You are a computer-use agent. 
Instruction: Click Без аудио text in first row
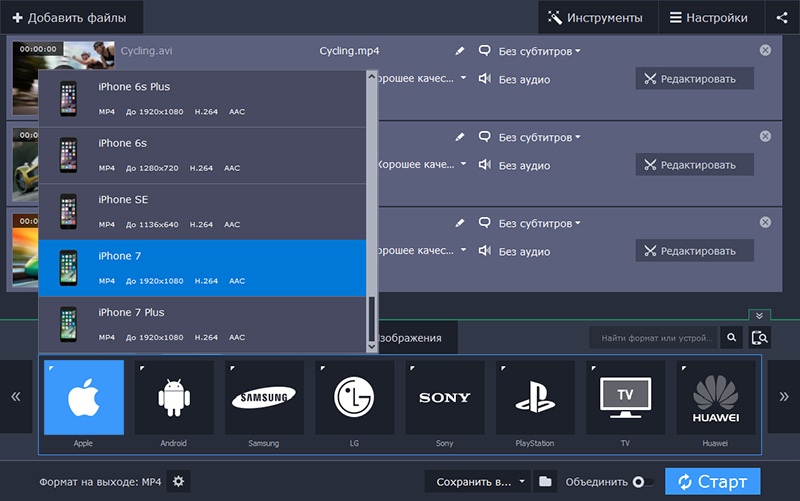[x=524, y=79]
